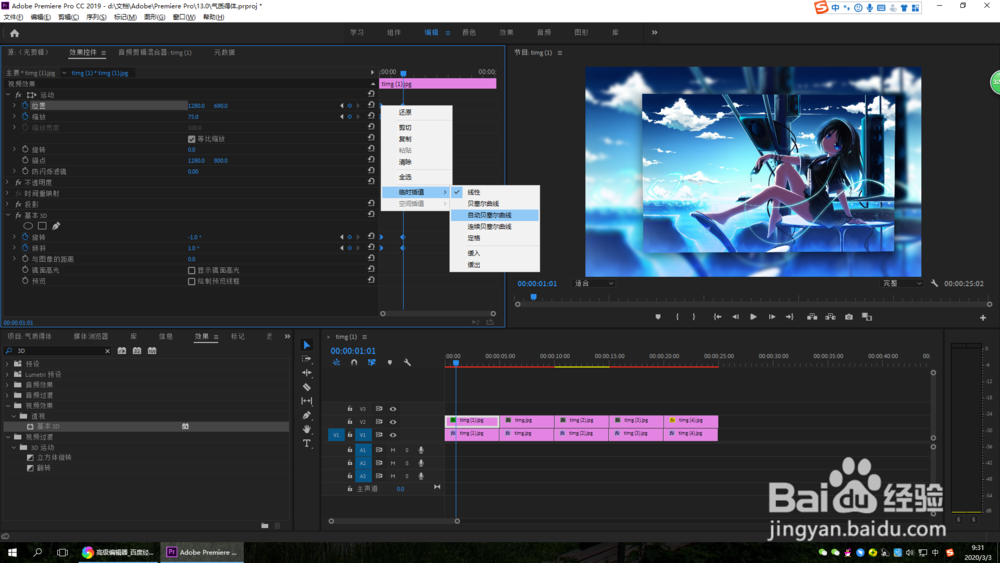Toggle timeline snap magnet icon
Screen dimensions: 1000x563
(354, 362)
